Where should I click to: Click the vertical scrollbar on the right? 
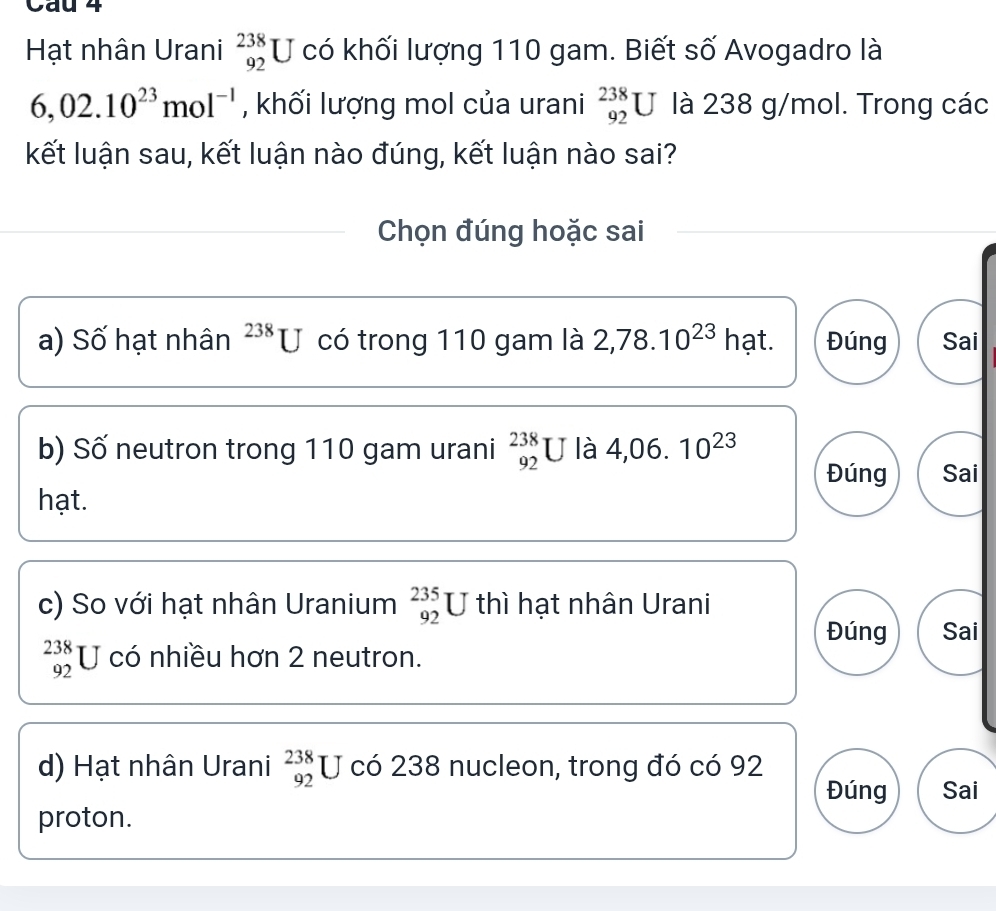click(x=990, y=488)
